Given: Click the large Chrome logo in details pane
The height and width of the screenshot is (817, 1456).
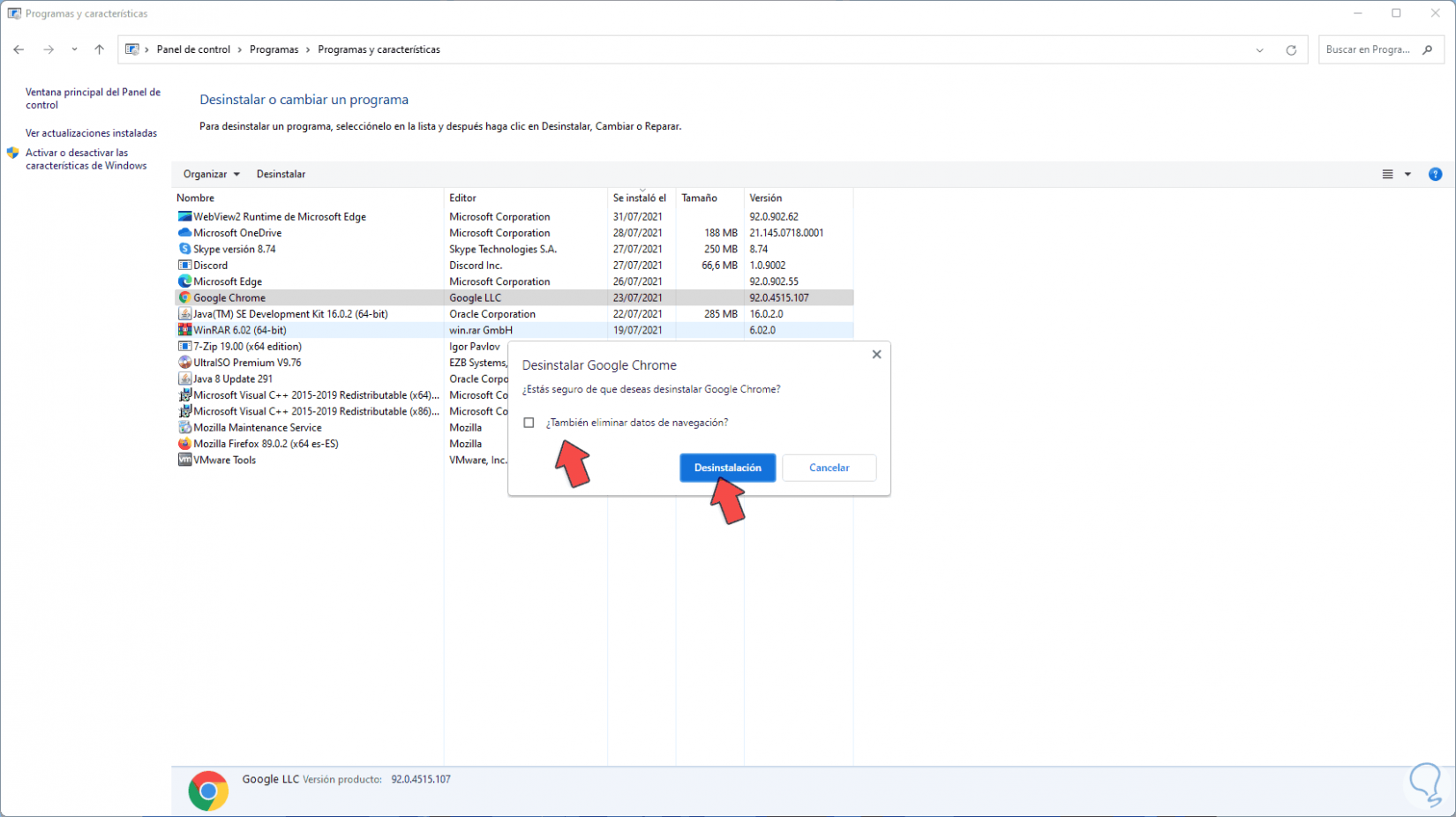Looking at the screenshot, I should (208, 791).
